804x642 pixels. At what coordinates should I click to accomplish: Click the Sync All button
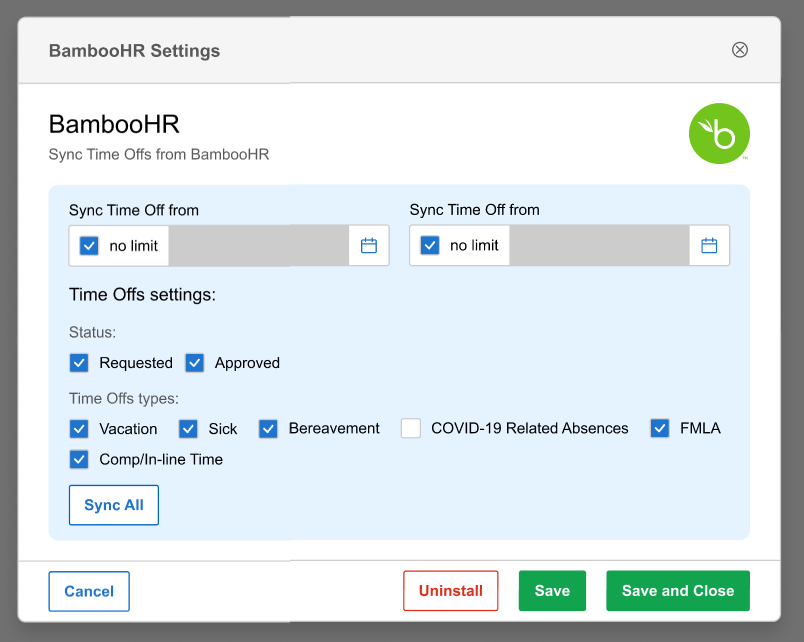click(114, 505)
